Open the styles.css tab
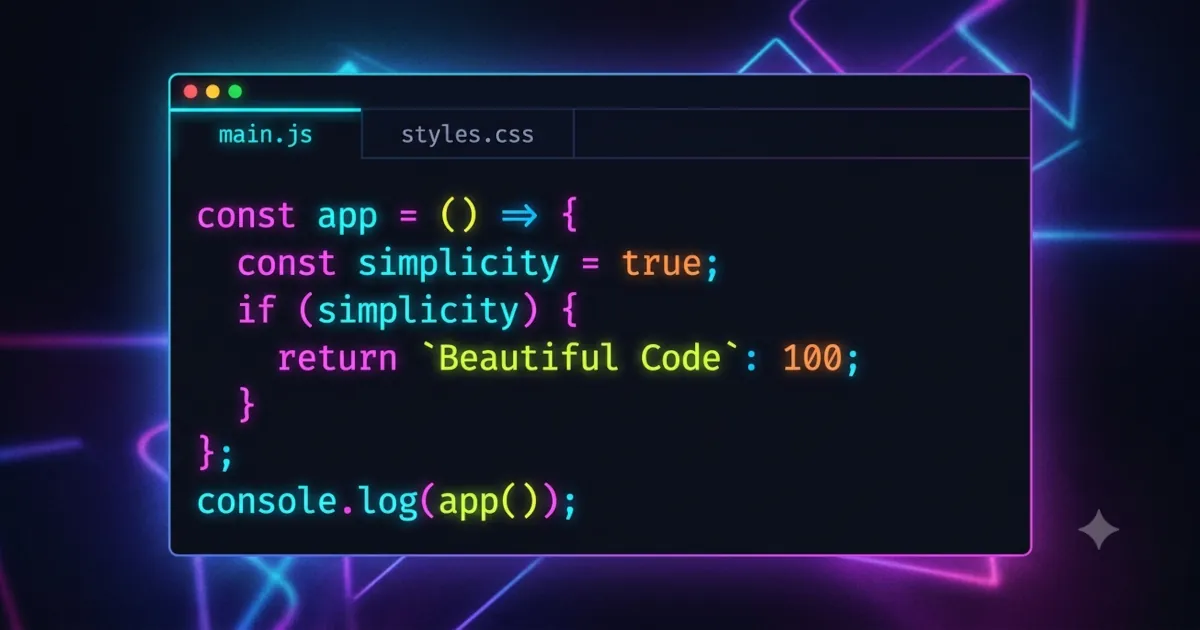 click(467, 134)
